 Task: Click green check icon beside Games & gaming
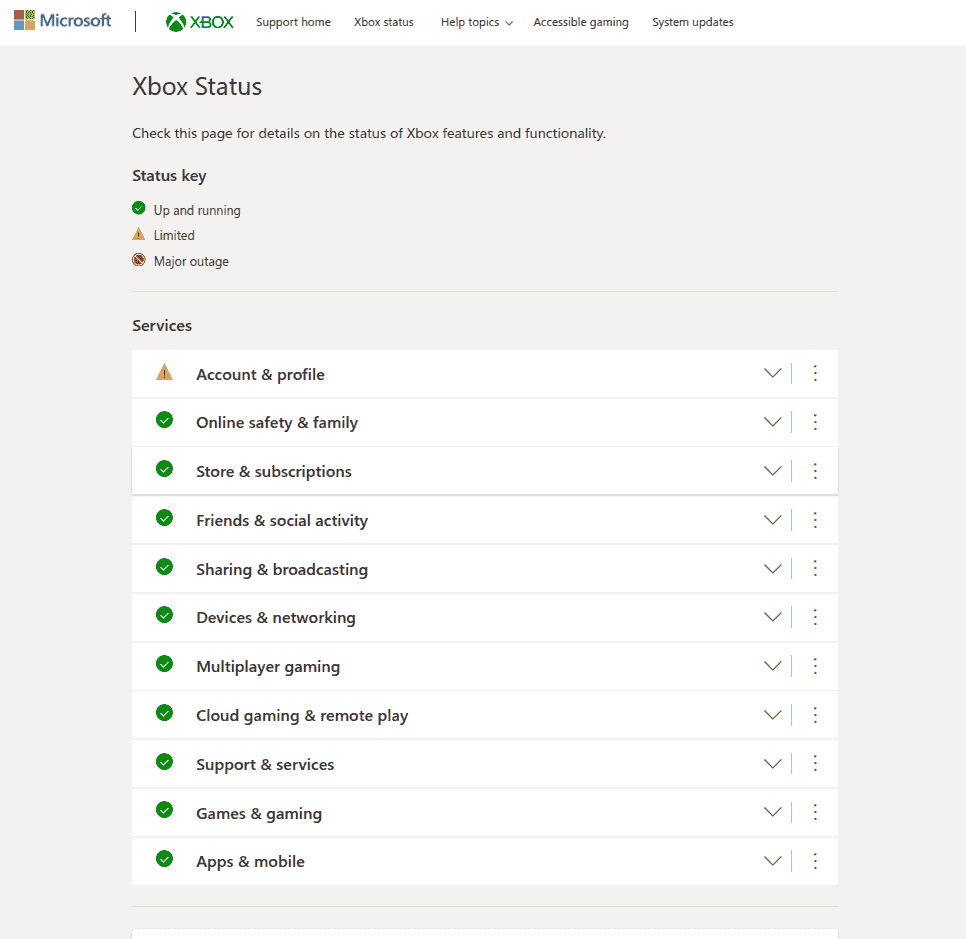(165, 811)
